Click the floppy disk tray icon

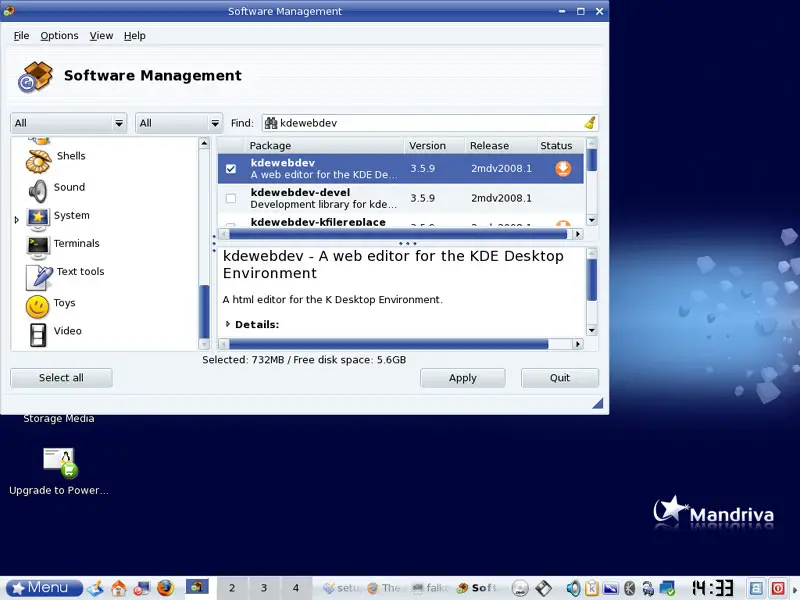pos(543,588)
